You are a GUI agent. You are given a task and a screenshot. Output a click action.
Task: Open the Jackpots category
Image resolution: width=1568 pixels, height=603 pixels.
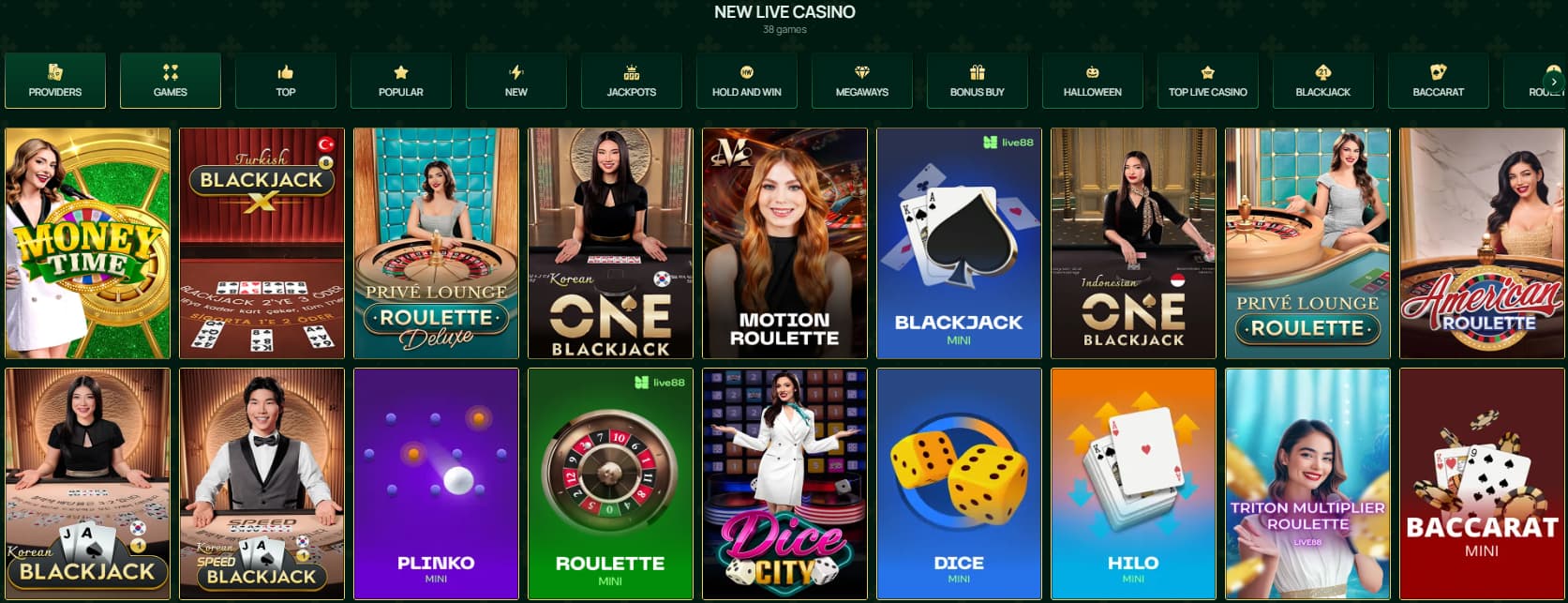click(x=632, y=81)
